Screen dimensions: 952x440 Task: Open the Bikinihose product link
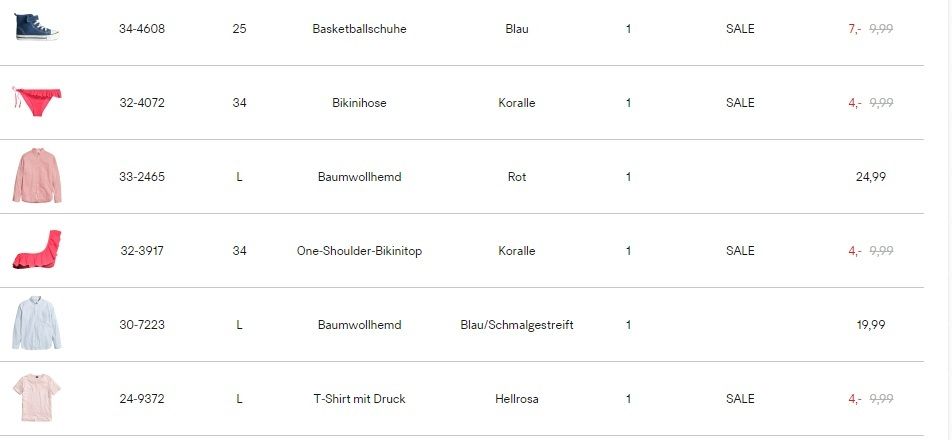point(359,103)
